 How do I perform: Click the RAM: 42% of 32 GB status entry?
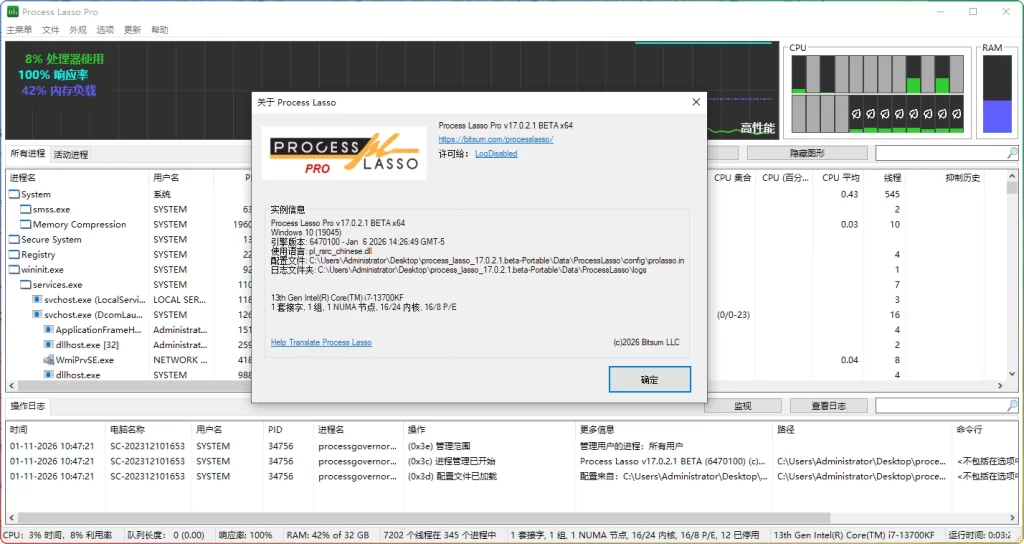(328, 535)
